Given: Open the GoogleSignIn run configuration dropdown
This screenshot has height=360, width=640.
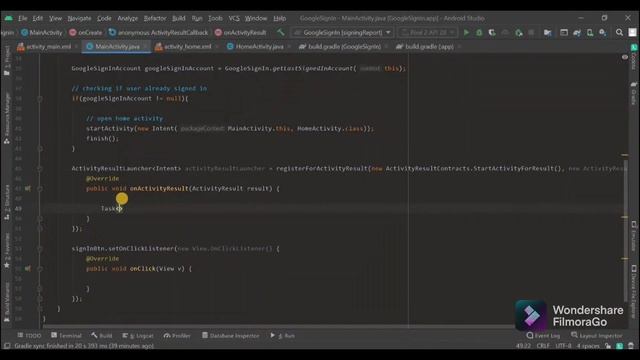Looking at the screenshot, I should pos(342,32).
